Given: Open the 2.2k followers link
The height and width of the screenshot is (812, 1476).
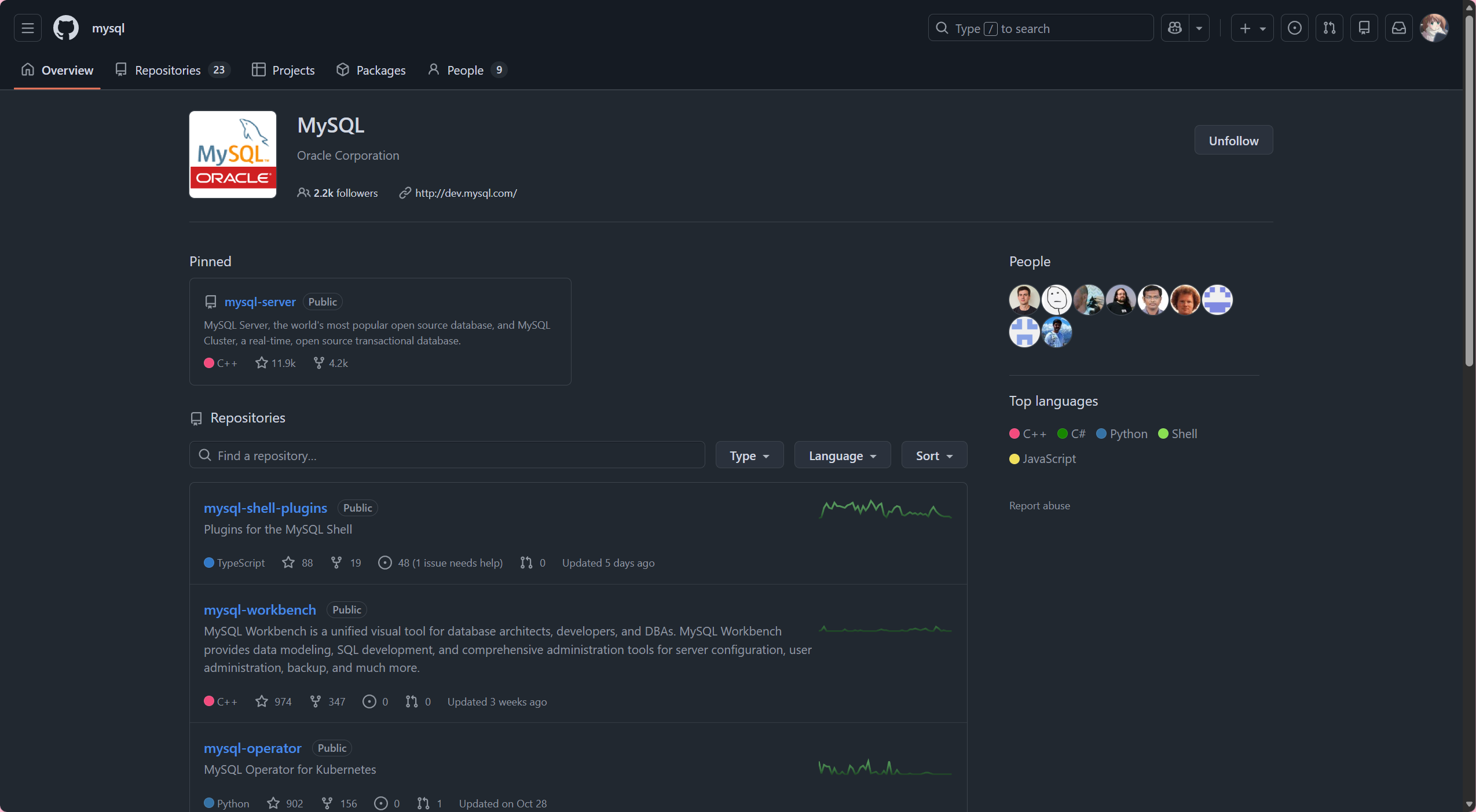Looking at the screenshot, I should (338, 193).
